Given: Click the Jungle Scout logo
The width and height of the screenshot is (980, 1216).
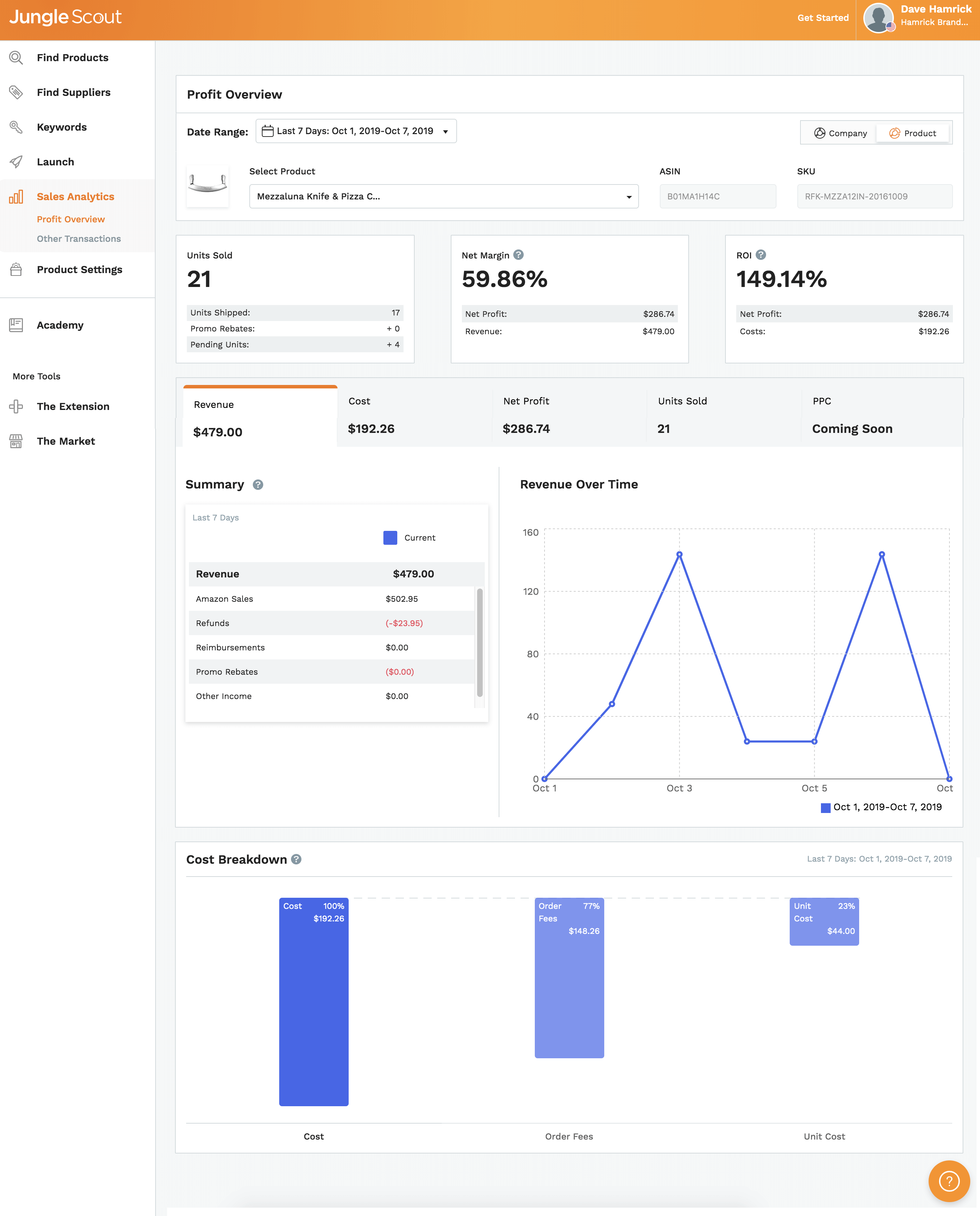Looking at the screenshot, I should pyautogui.click(x=66, y=17).
